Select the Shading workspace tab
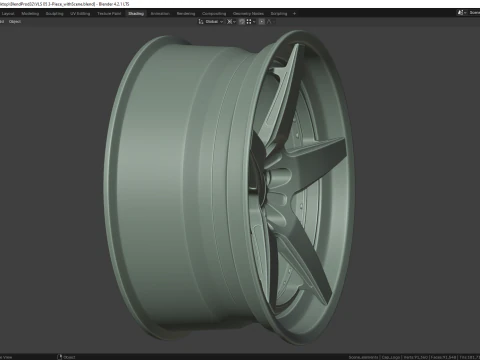 click(136, 14)
